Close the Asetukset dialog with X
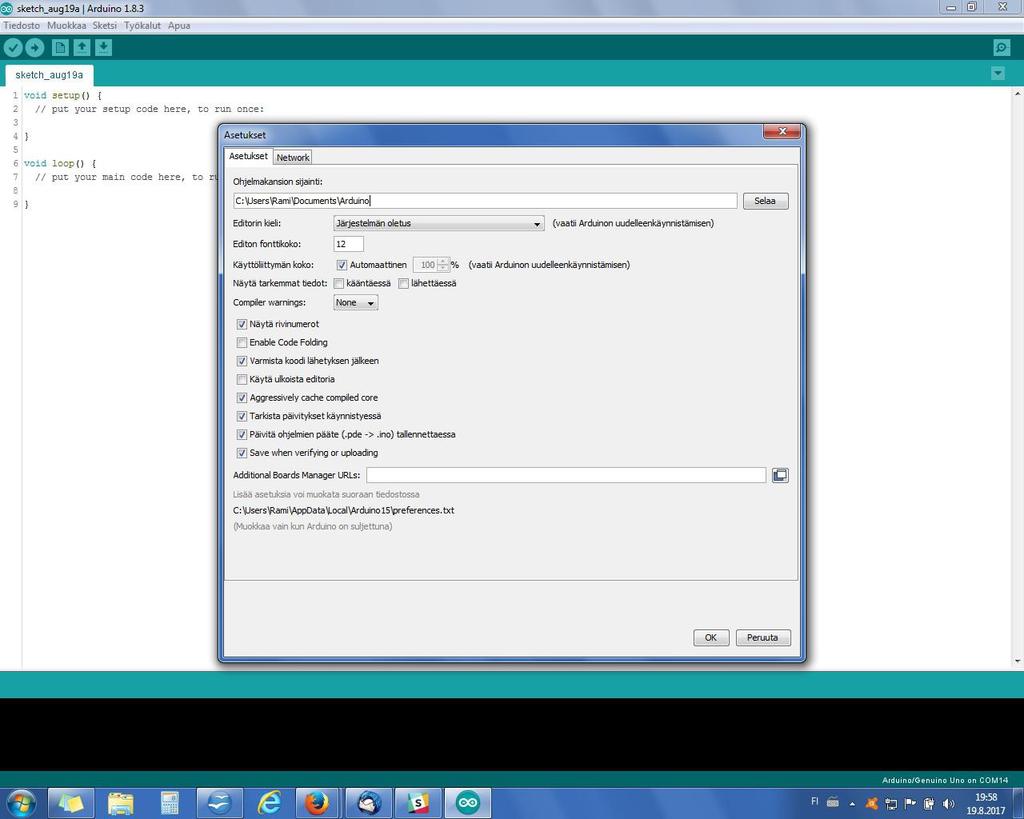The width and height of the screenshot is (1024, 819). point(782,131)
